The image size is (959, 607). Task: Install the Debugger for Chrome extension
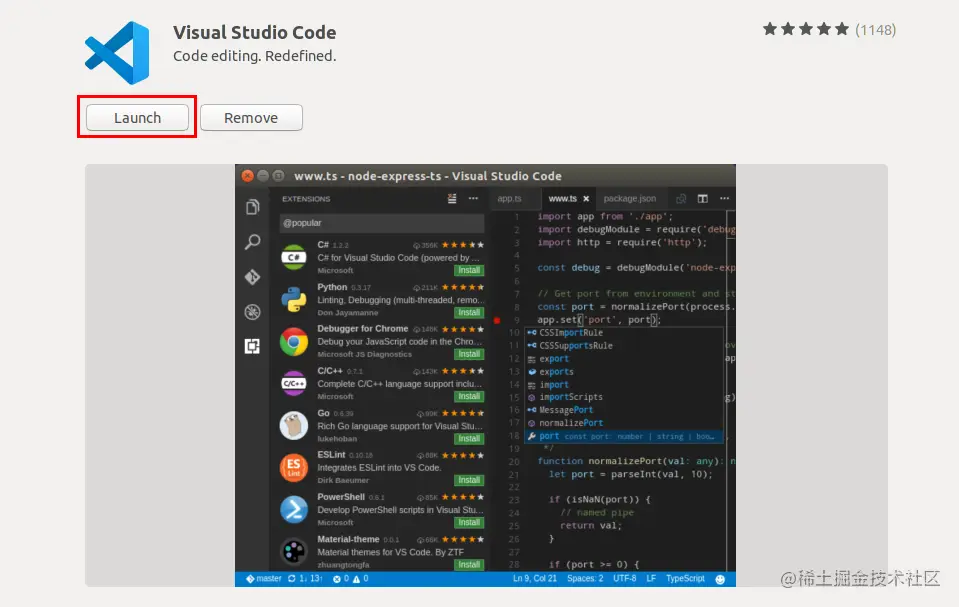(469, 354)
